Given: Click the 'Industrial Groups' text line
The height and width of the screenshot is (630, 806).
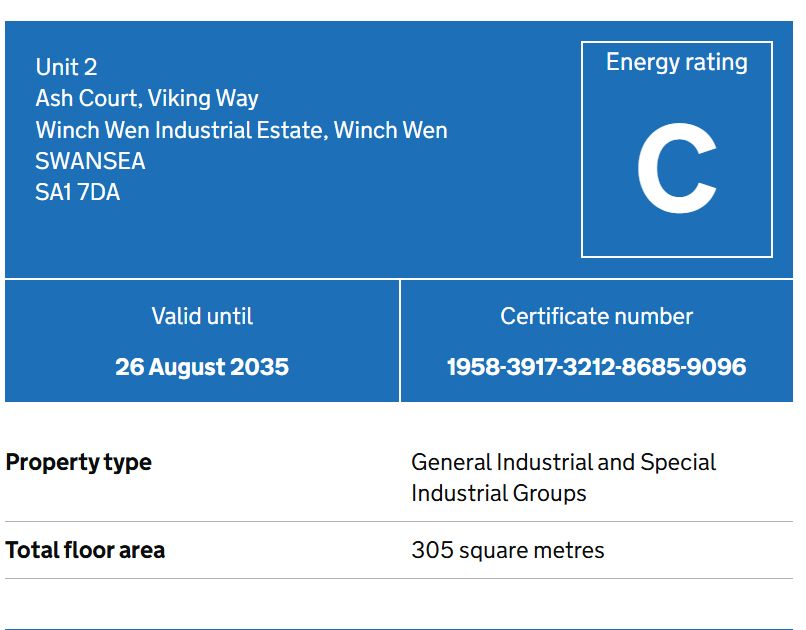Looking at the screenshot, I should pyautogui.click(x=498, y=493).
